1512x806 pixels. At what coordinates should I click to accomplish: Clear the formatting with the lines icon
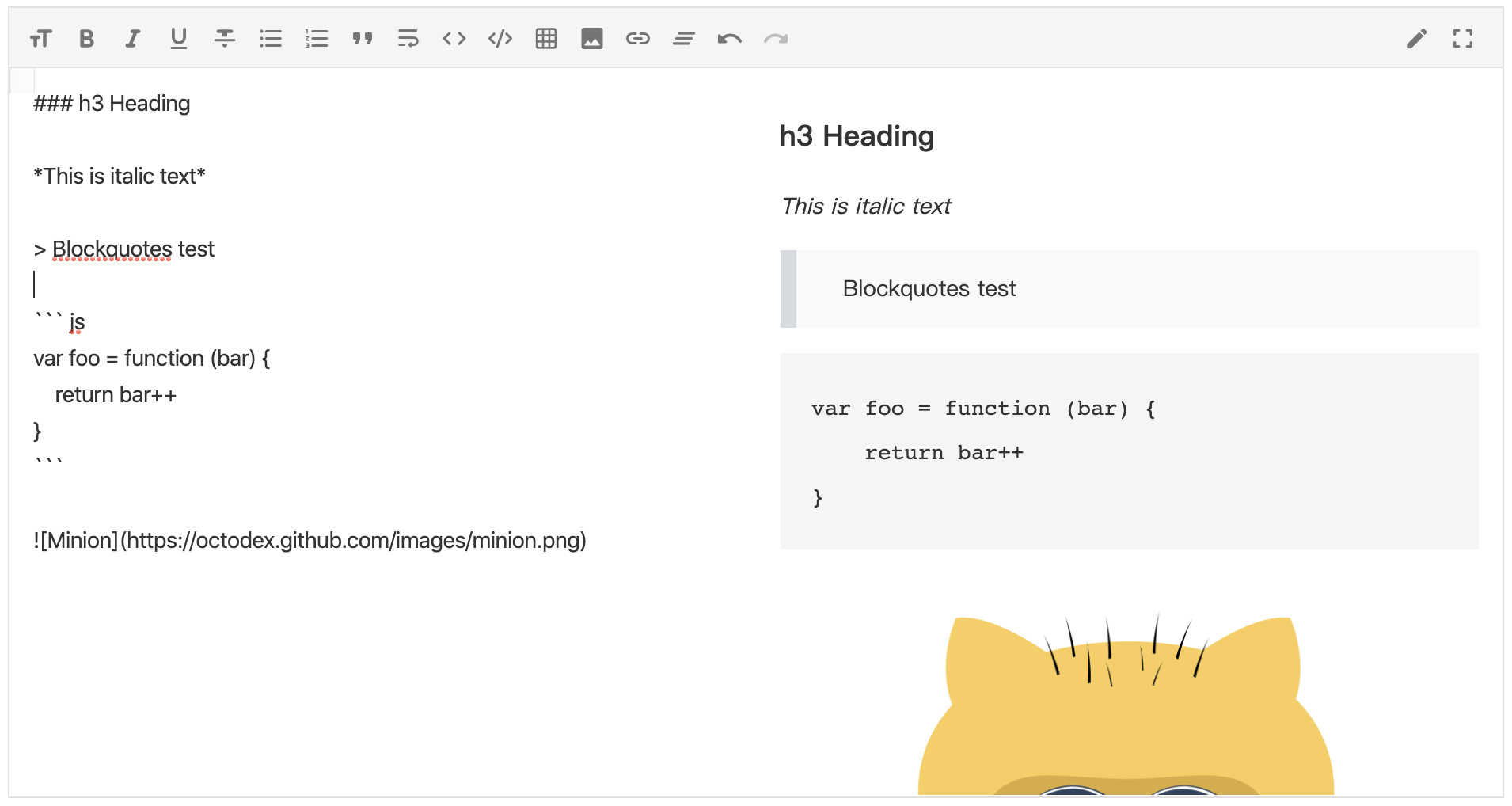coord(684,38)
